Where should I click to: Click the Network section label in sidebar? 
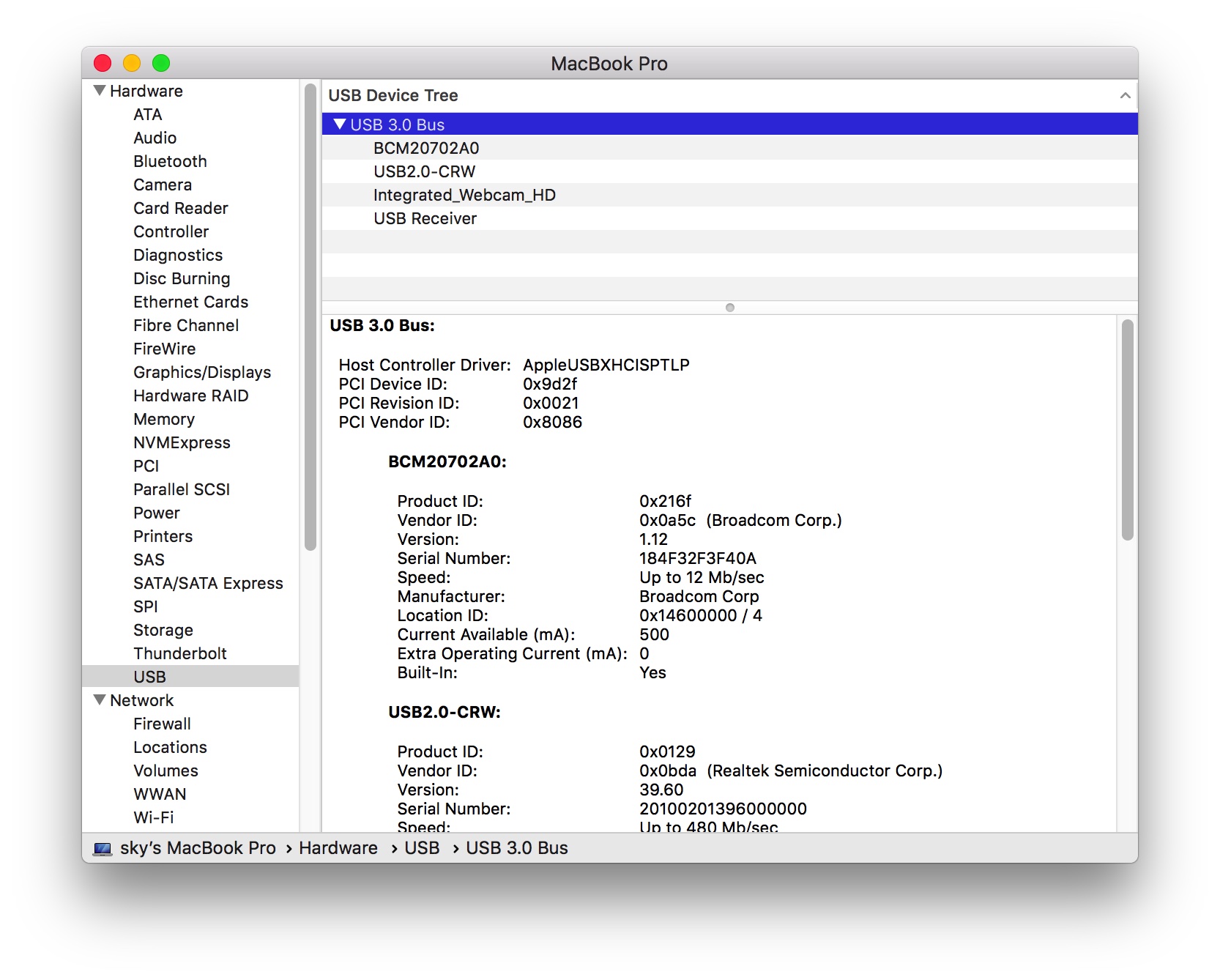coord(142,700)
